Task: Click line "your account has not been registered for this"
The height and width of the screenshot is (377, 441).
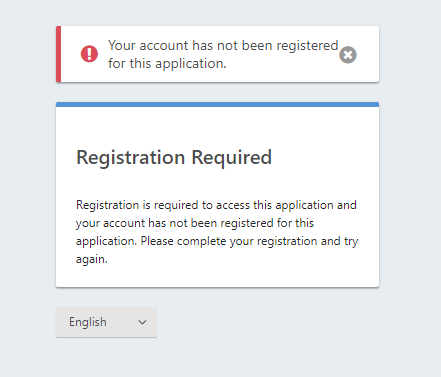Action: click(195, 223)
